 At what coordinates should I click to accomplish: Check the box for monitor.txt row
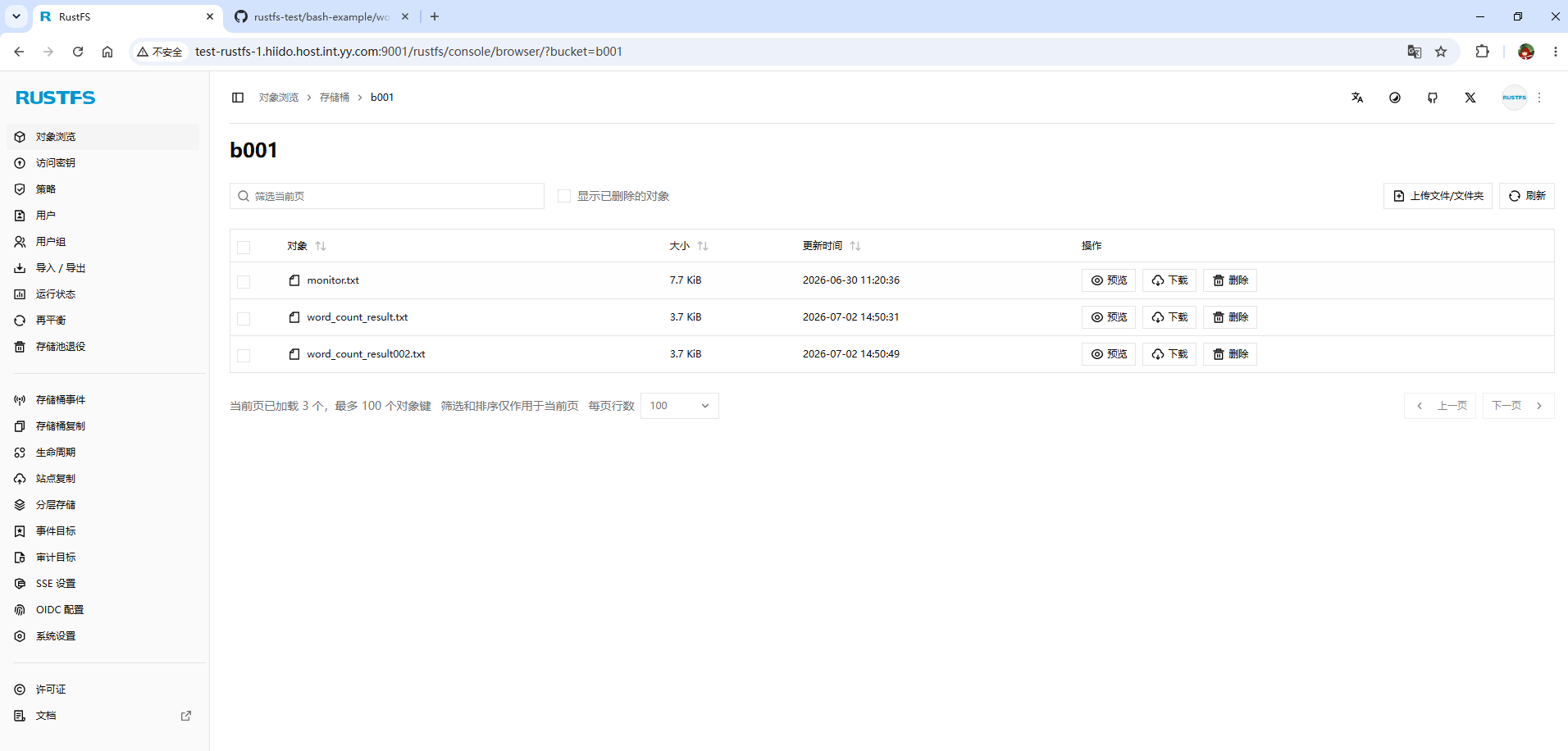(244, 281)
